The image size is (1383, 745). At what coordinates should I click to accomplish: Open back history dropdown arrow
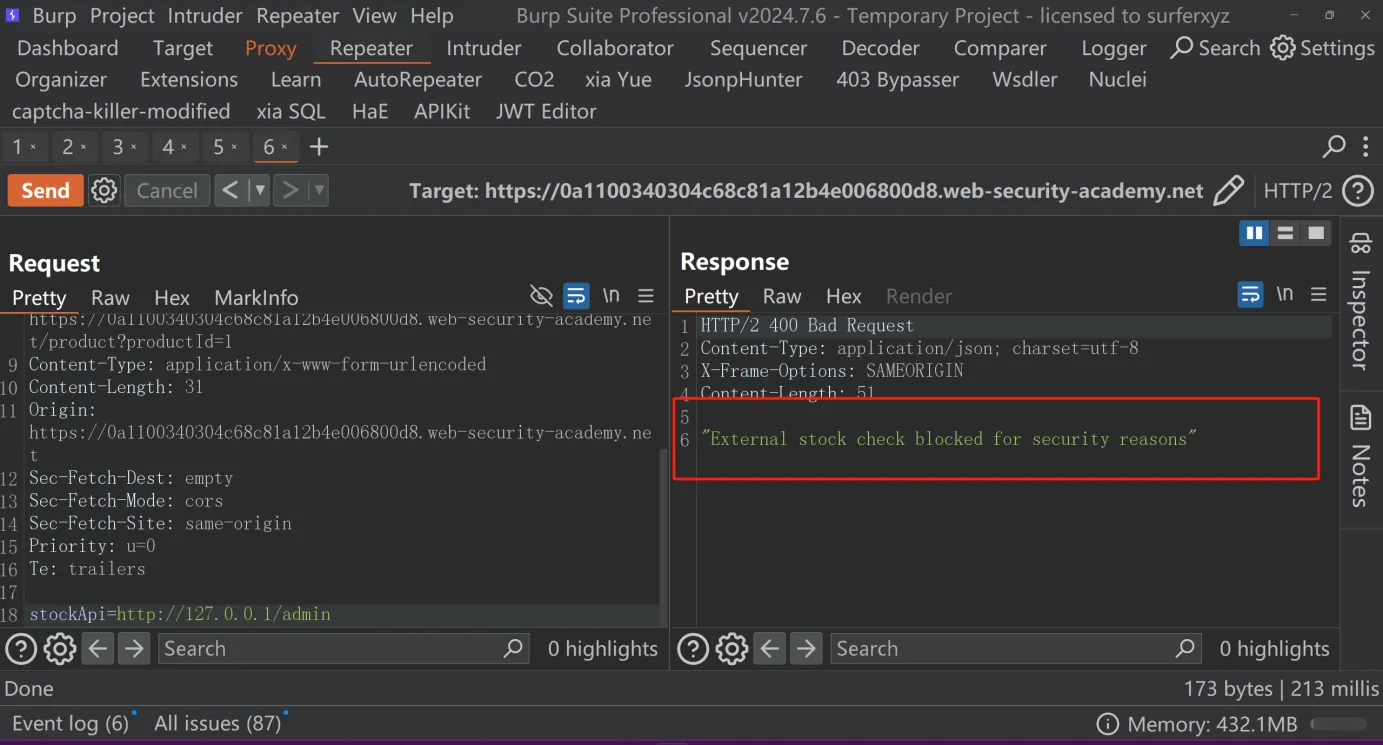(x=259, y=190)
